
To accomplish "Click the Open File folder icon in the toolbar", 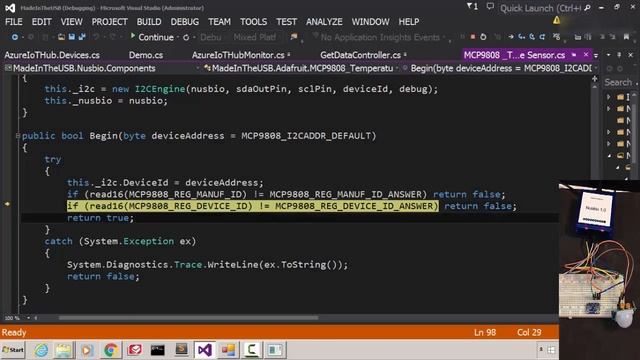I will tap(61, 37).
